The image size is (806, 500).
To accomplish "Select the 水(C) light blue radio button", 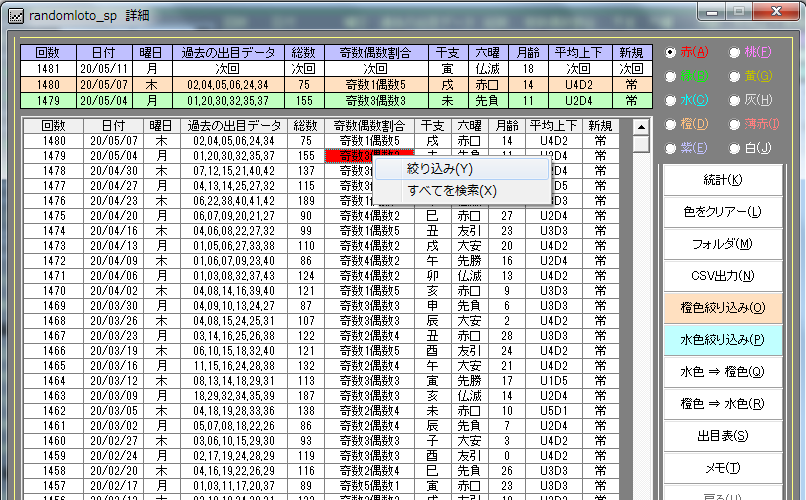I will [x=687, y=100].
